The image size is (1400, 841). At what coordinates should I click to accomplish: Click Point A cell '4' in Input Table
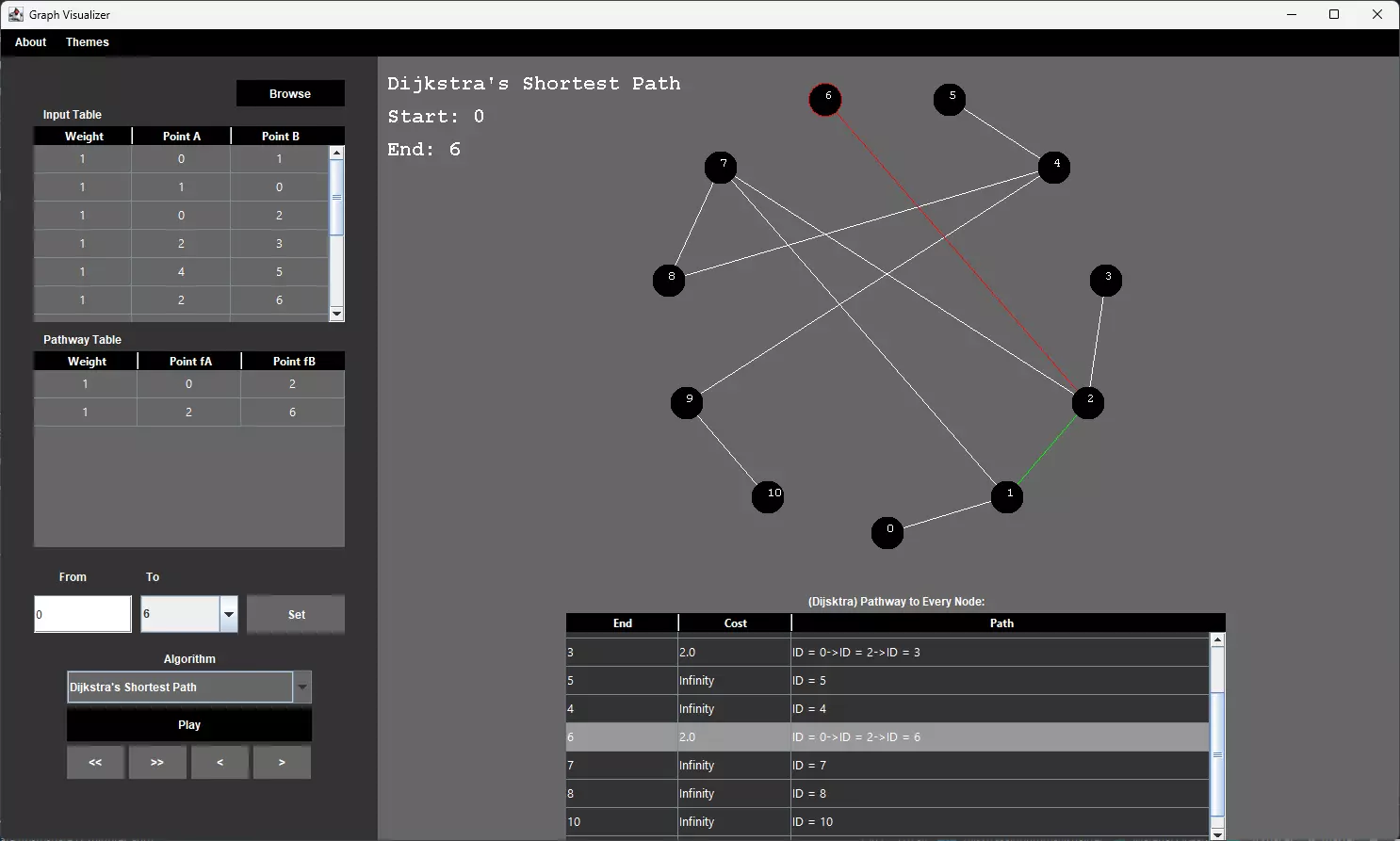click(x=181, y=271)
